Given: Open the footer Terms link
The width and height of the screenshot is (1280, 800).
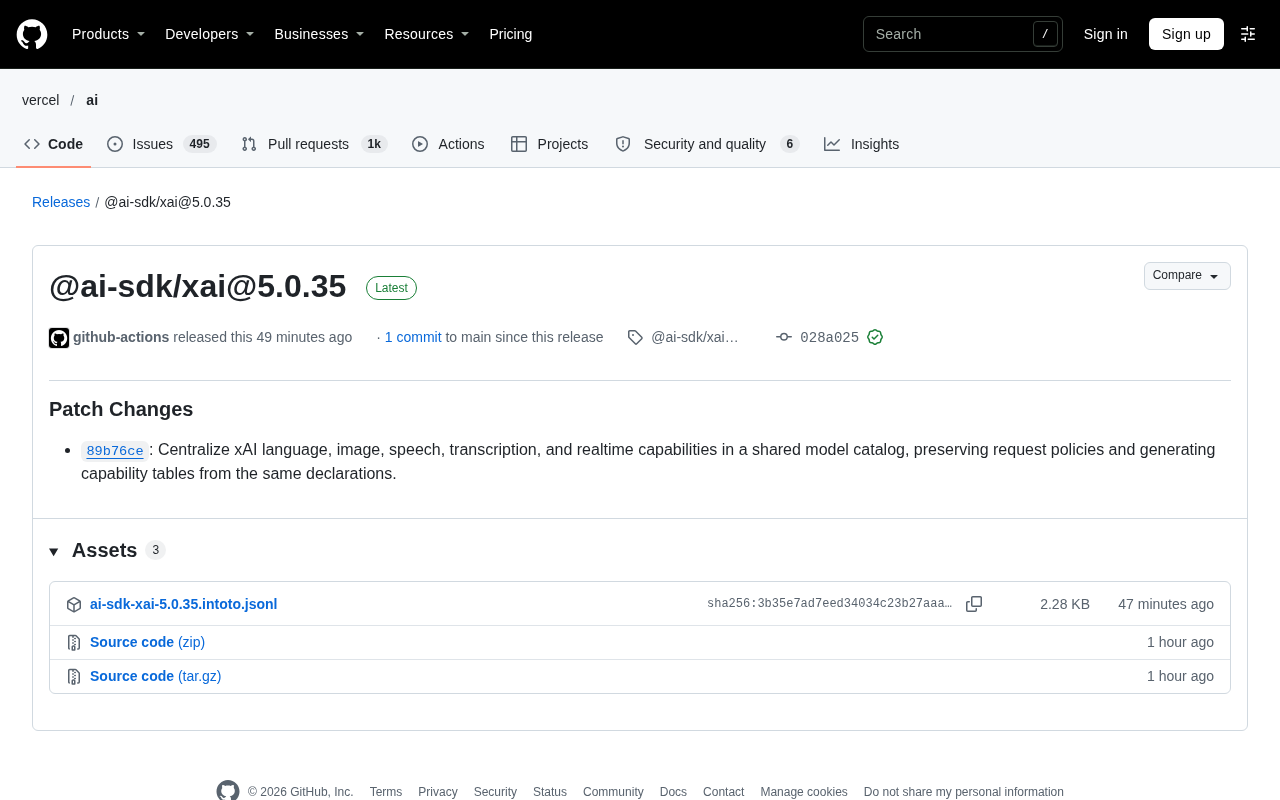Looking at the screenshot, I should (386, 792).
